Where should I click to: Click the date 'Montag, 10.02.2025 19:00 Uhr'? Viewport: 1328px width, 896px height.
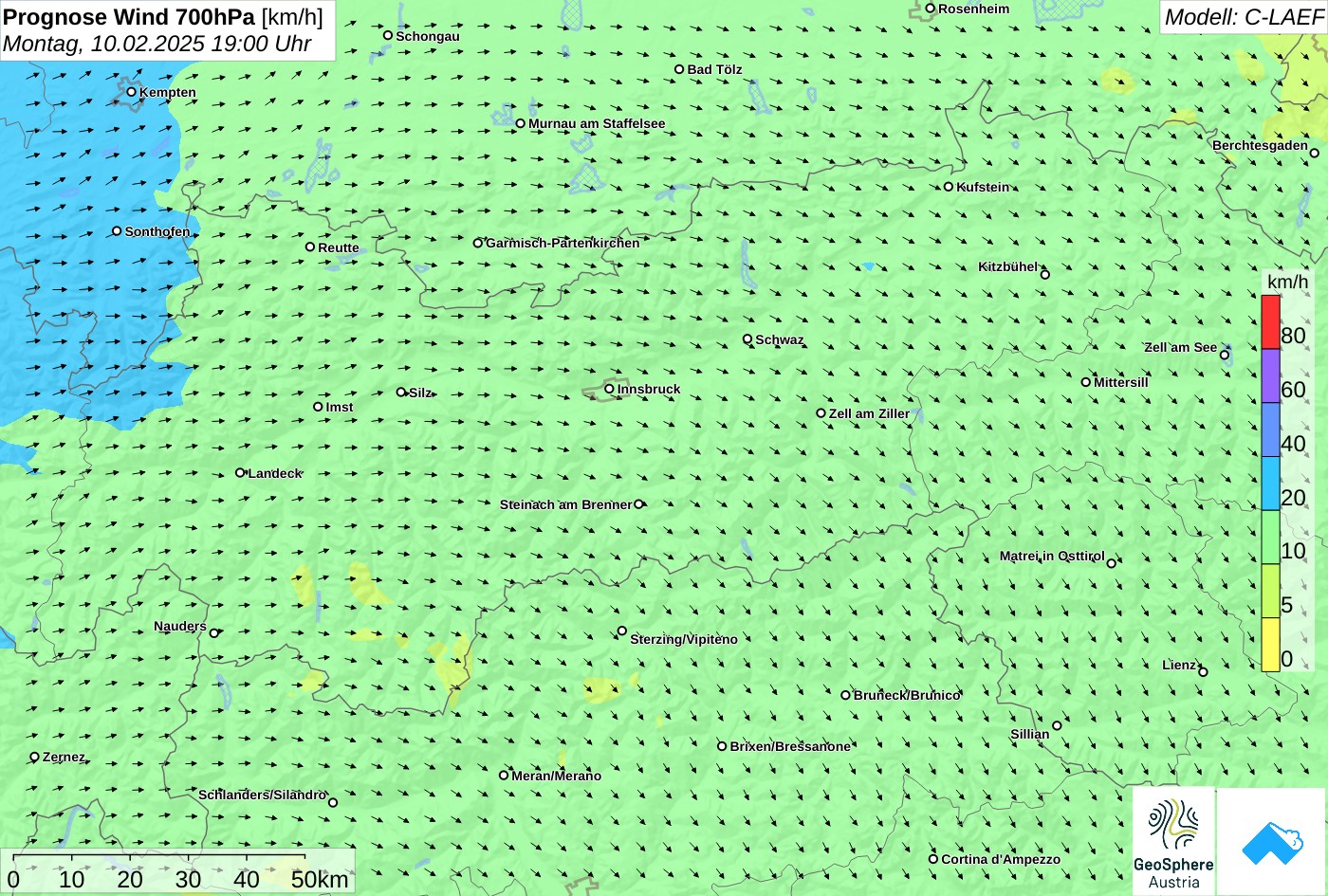coord(157,44)
